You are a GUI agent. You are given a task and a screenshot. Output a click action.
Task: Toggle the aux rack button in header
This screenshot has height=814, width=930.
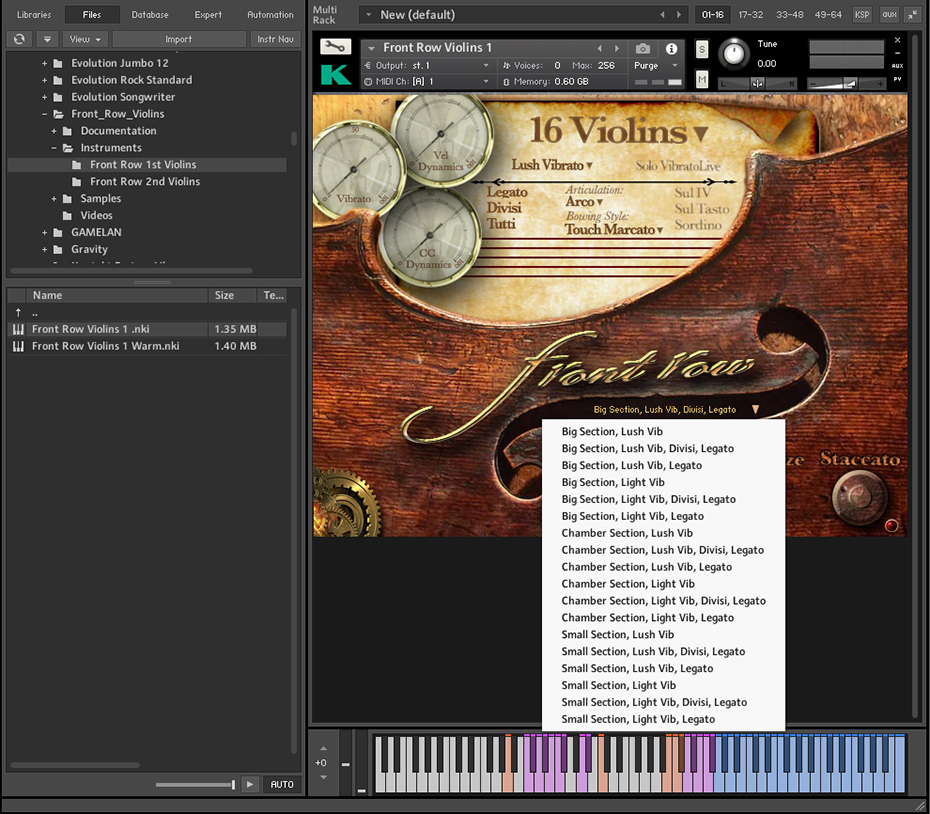(x=889, y=15)
